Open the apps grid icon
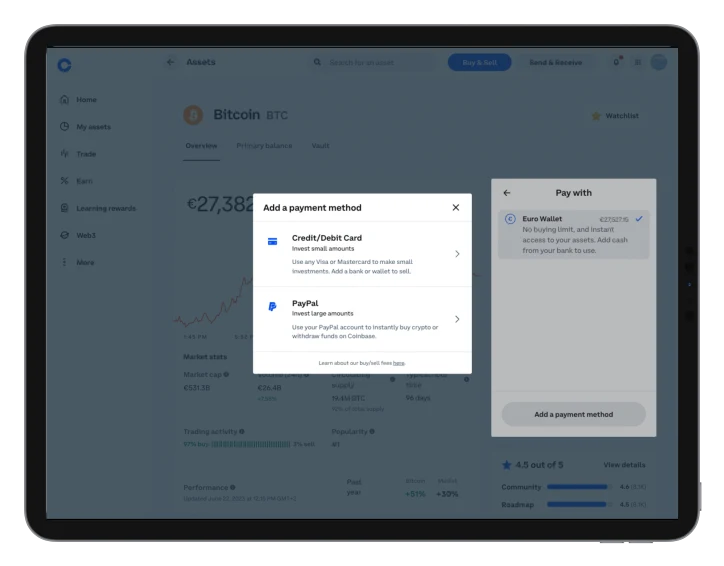724x566 pixels. click(638, 62)
